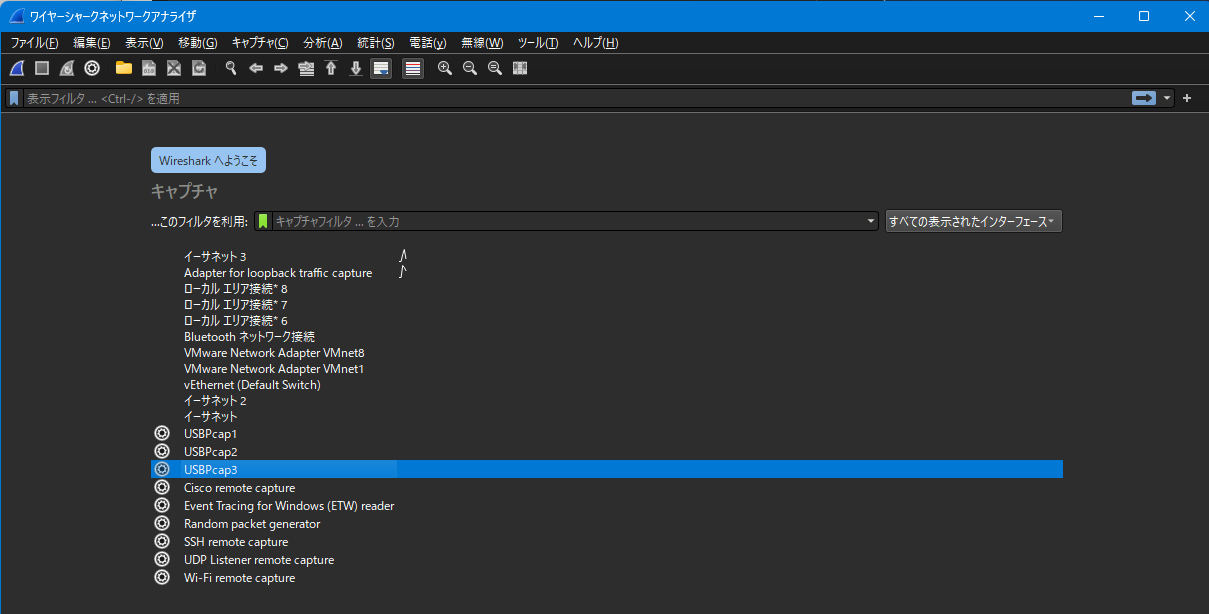Add a display filter button with plus
The width and height of the screenshot is (1209, 614).
(x=1187, y=98)
